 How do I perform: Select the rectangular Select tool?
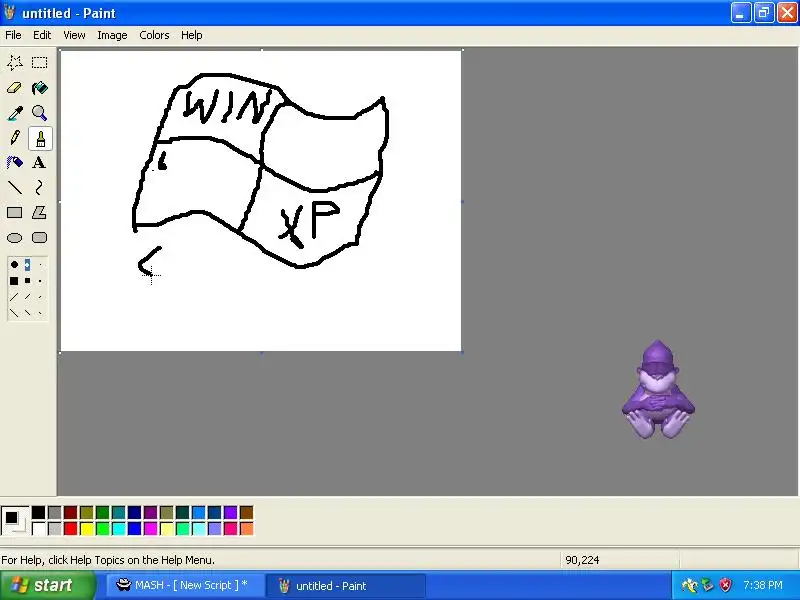point(39,62)
